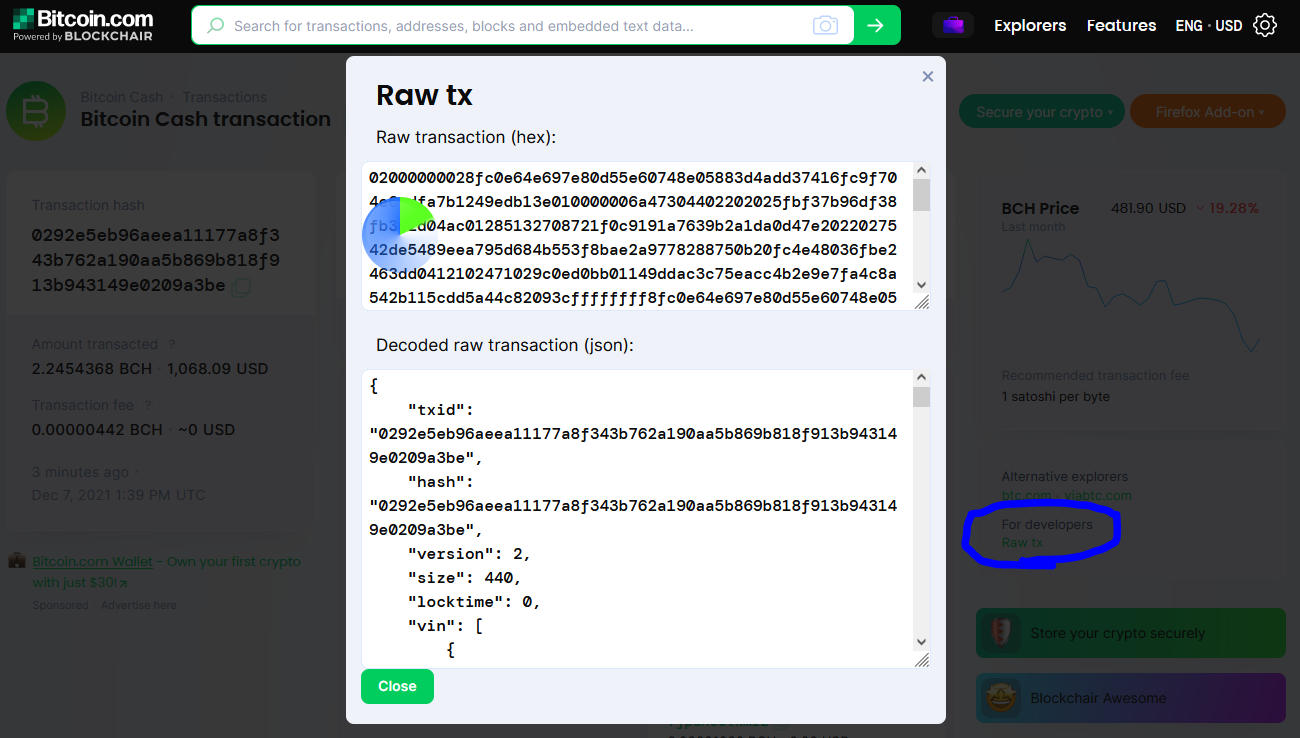Screen dimensions: 1300x738
Task: Click the Advertise here link
Action: click(138, 605)
